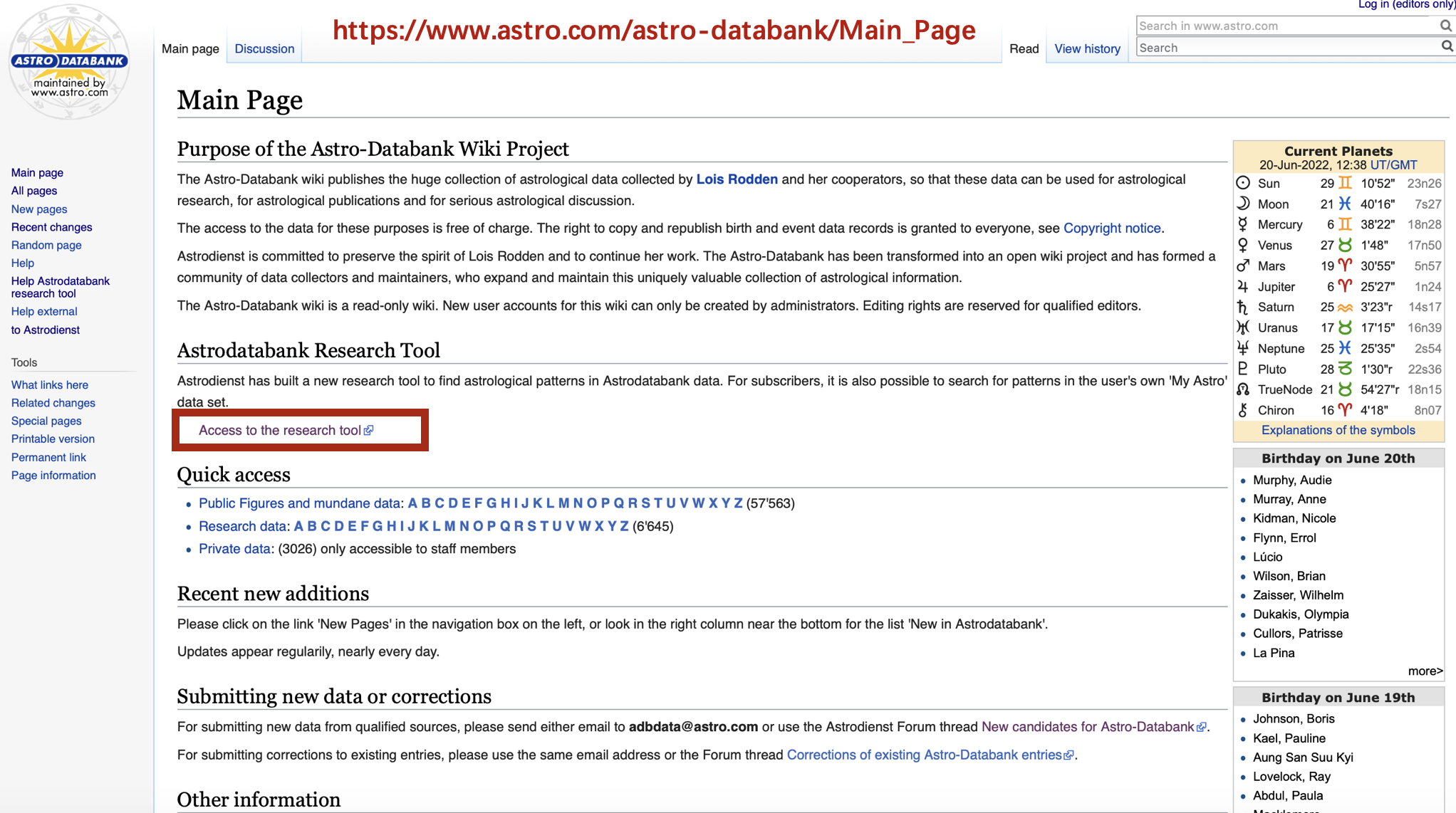This screenshot has width=1456, height=813.
Task: Click Log in (editors only) link
Action: click(x=1406, y=4)
